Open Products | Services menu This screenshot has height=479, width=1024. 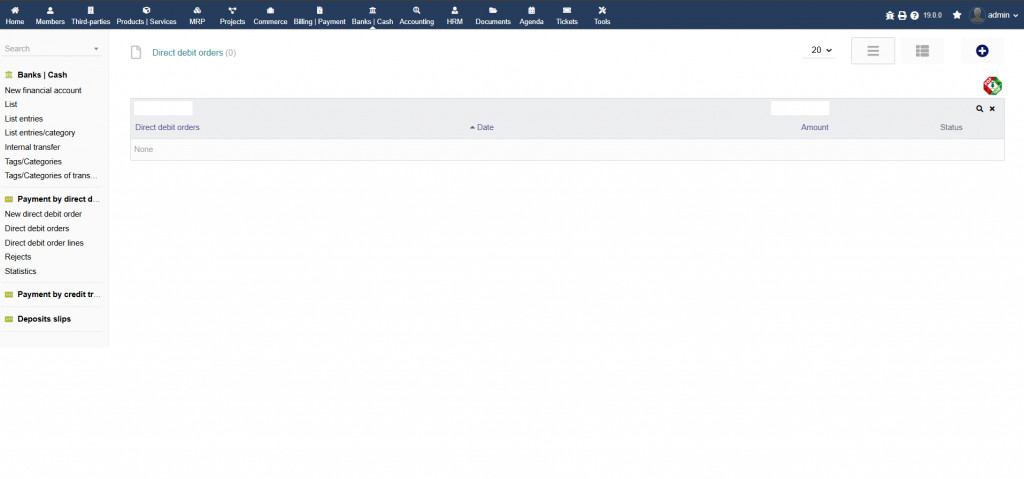pyautogui.click(x=146, y=16)
